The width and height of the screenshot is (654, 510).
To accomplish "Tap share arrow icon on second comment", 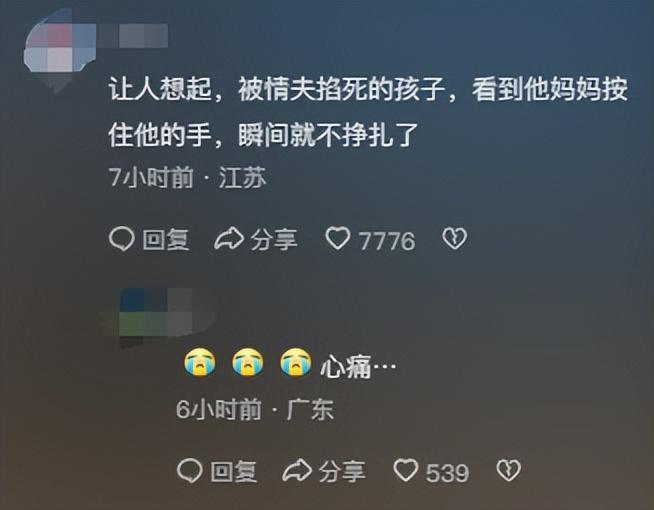I will pyautogui.click(x=297, y=471).
